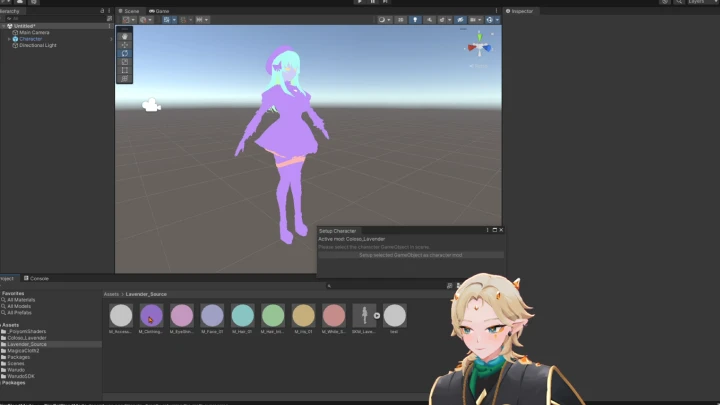The width and height of the screenshot is (720, 405).
Task: Open Scene view more options menu
Action: [496, 11]
